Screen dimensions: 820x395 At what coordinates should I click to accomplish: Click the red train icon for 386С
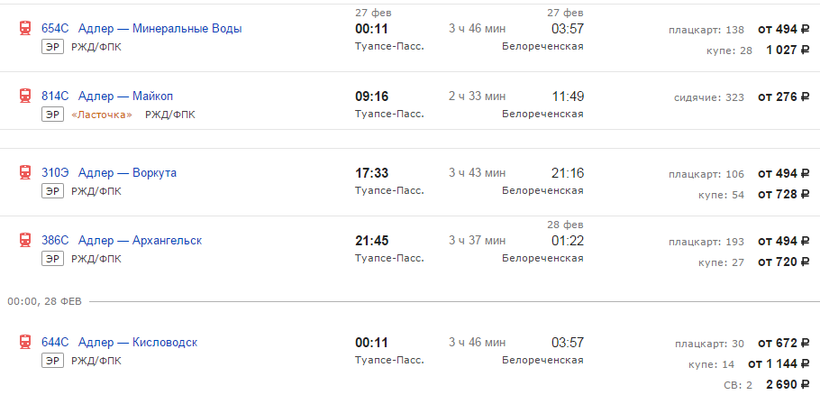pos(25,241)
